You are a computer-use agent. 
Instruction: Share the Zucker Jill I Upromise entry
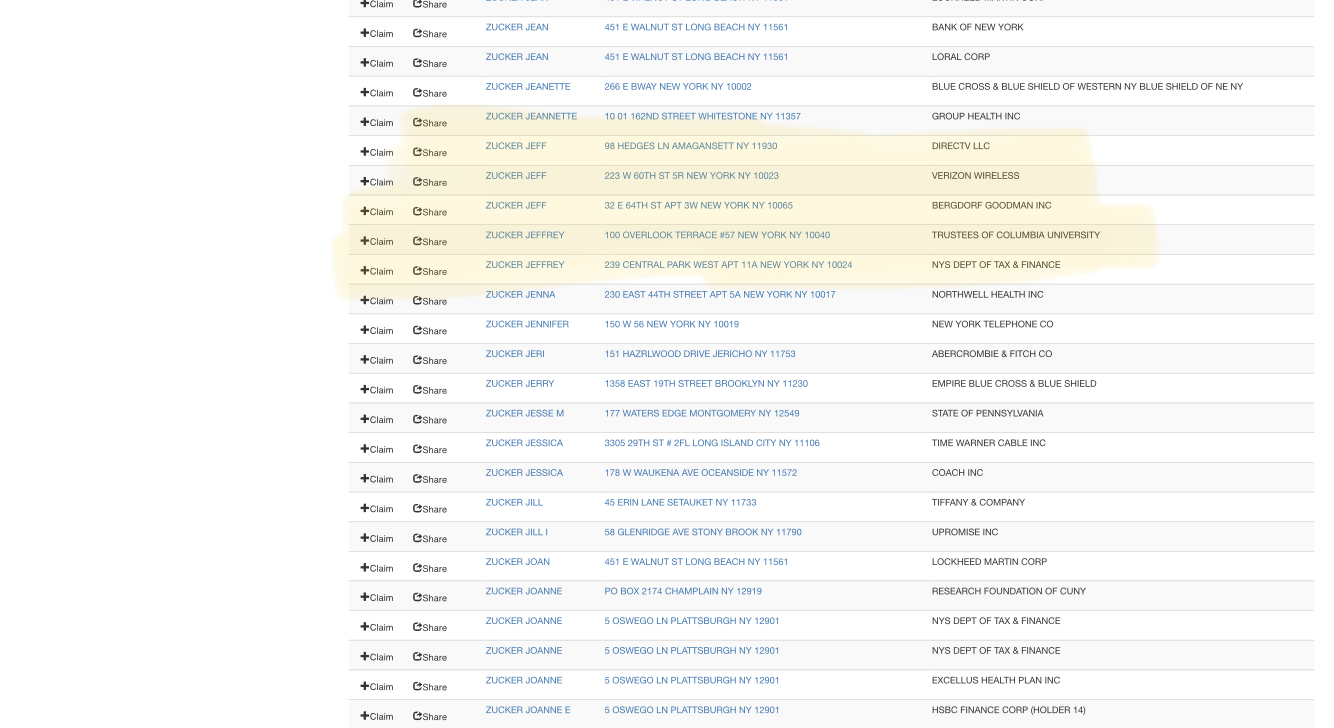pyautogui.click(x=430, y=538)
